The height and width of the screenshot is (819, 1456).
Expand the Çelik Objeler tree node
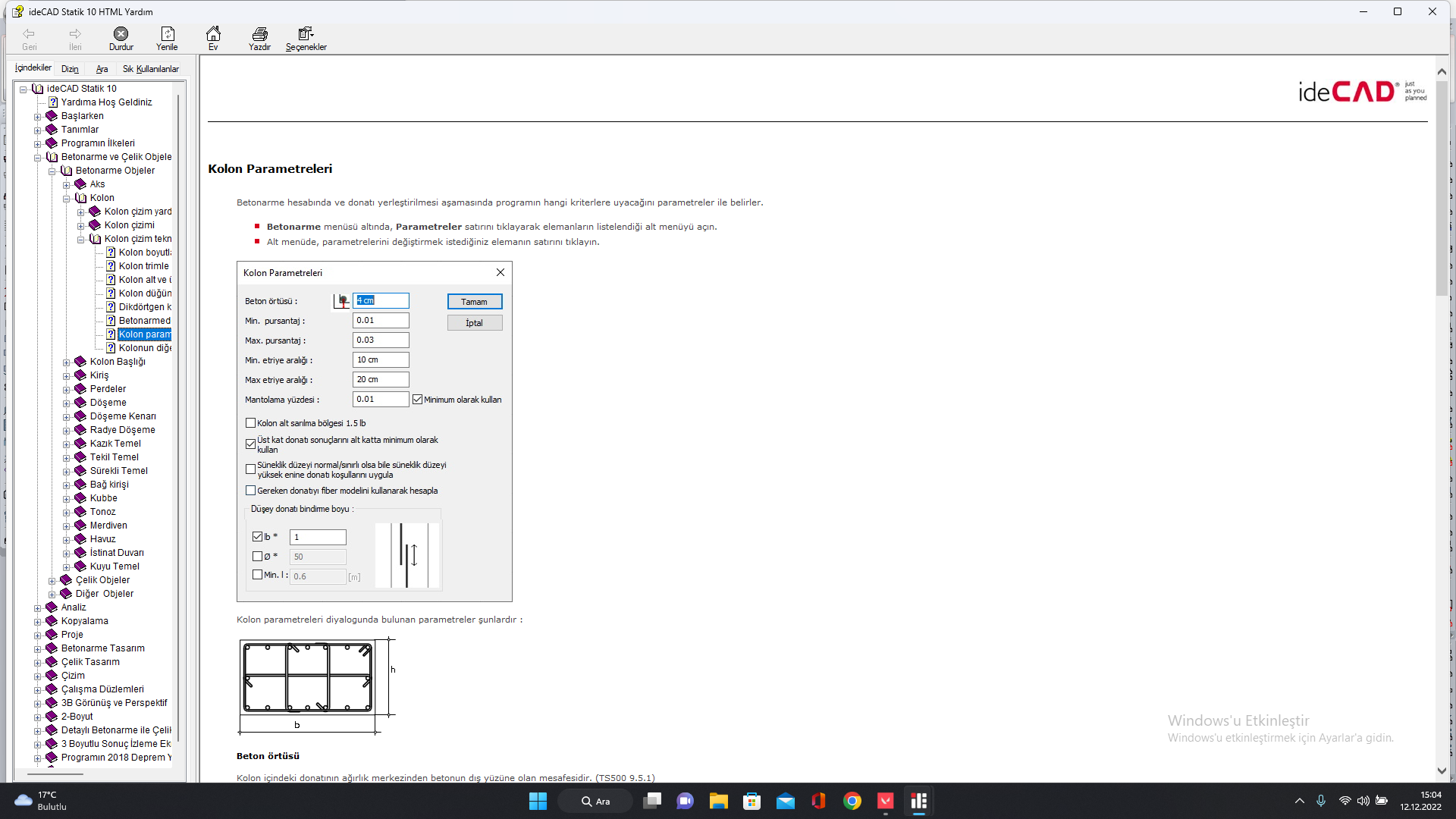52,581
